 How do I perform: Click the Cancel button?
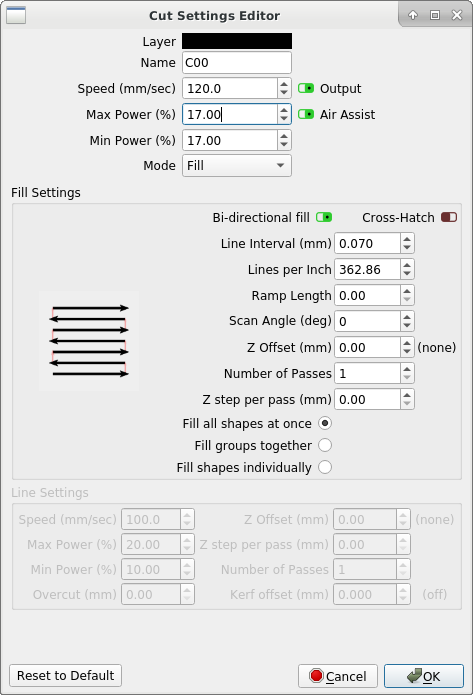point(338,676)
